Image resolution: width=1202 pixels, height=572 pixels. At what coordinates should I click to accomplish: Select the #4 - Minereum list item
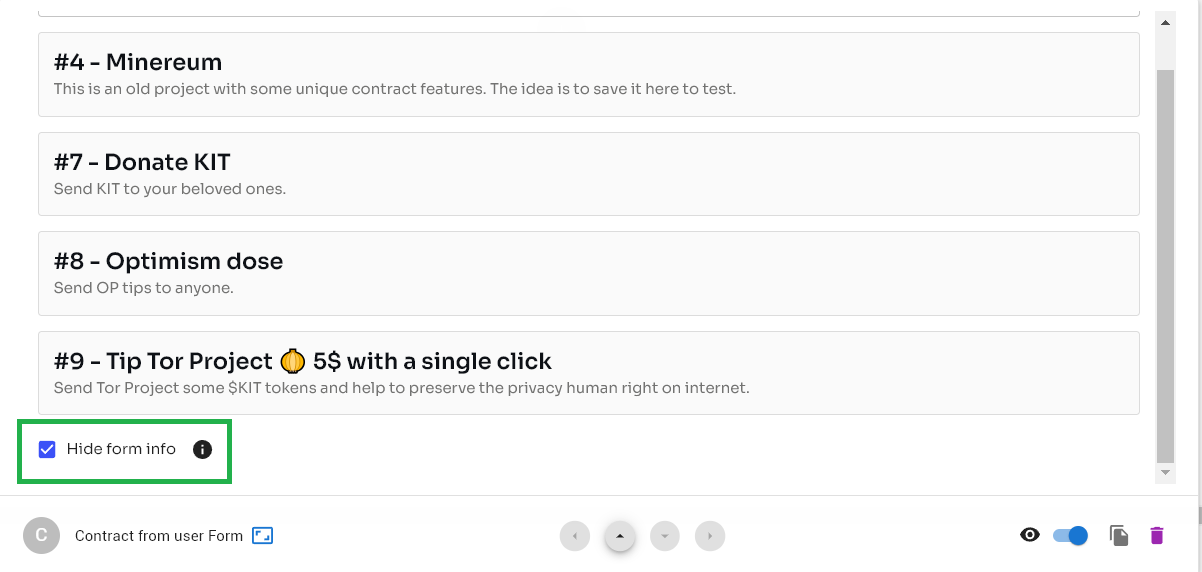588,74
